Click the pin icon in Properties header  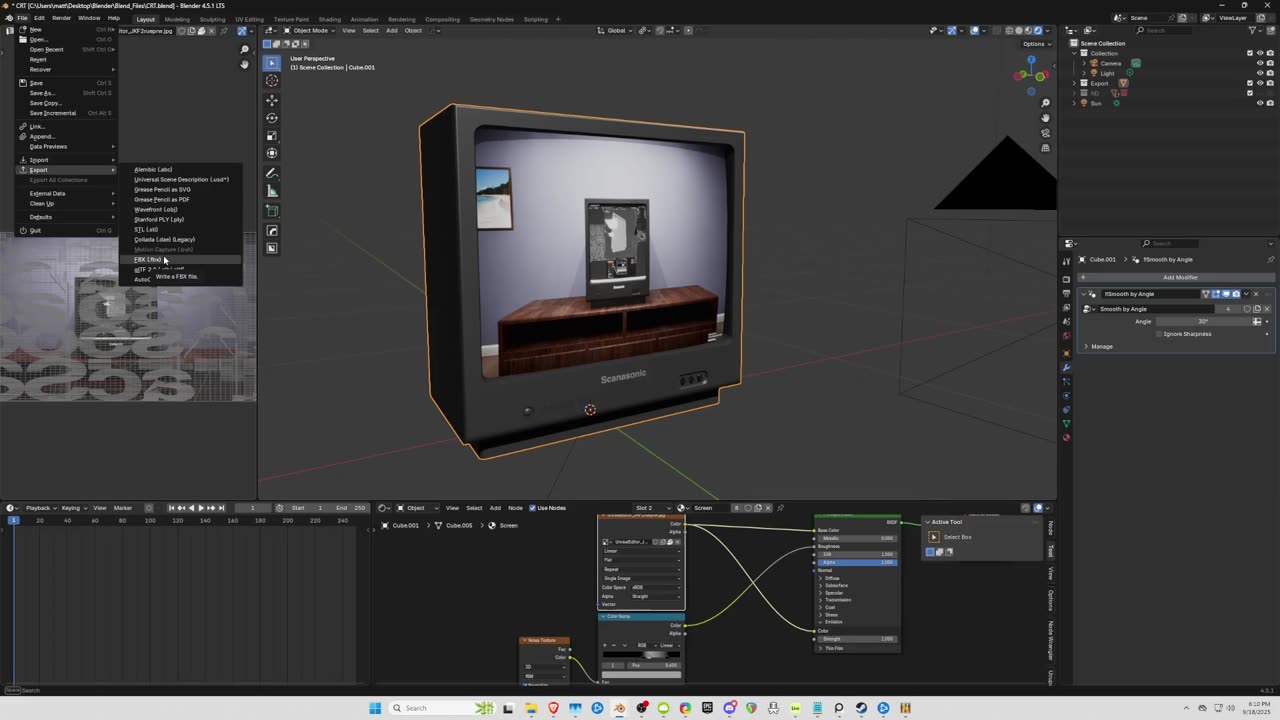[x=1270, y=259]
